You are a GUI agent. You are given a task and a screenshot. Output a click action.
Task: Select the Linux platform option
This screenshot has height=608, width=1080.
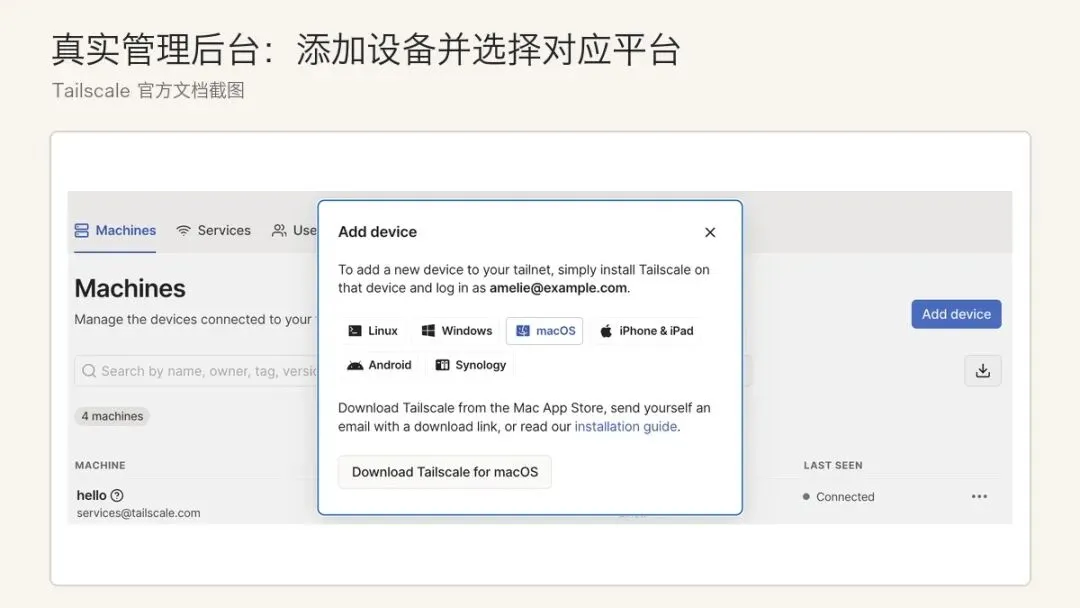(373, 331)
